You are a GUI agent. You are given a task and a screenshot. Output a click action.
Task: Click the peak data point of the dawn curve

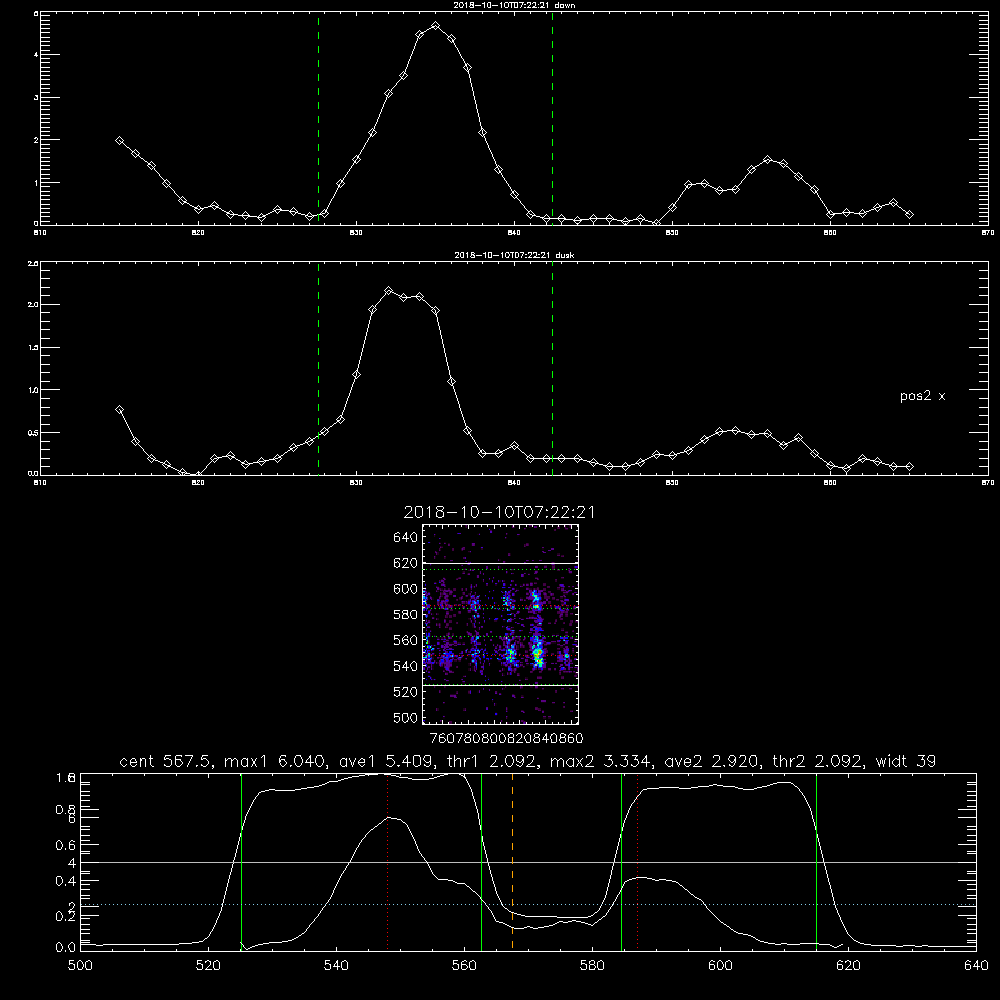point(436,26)
